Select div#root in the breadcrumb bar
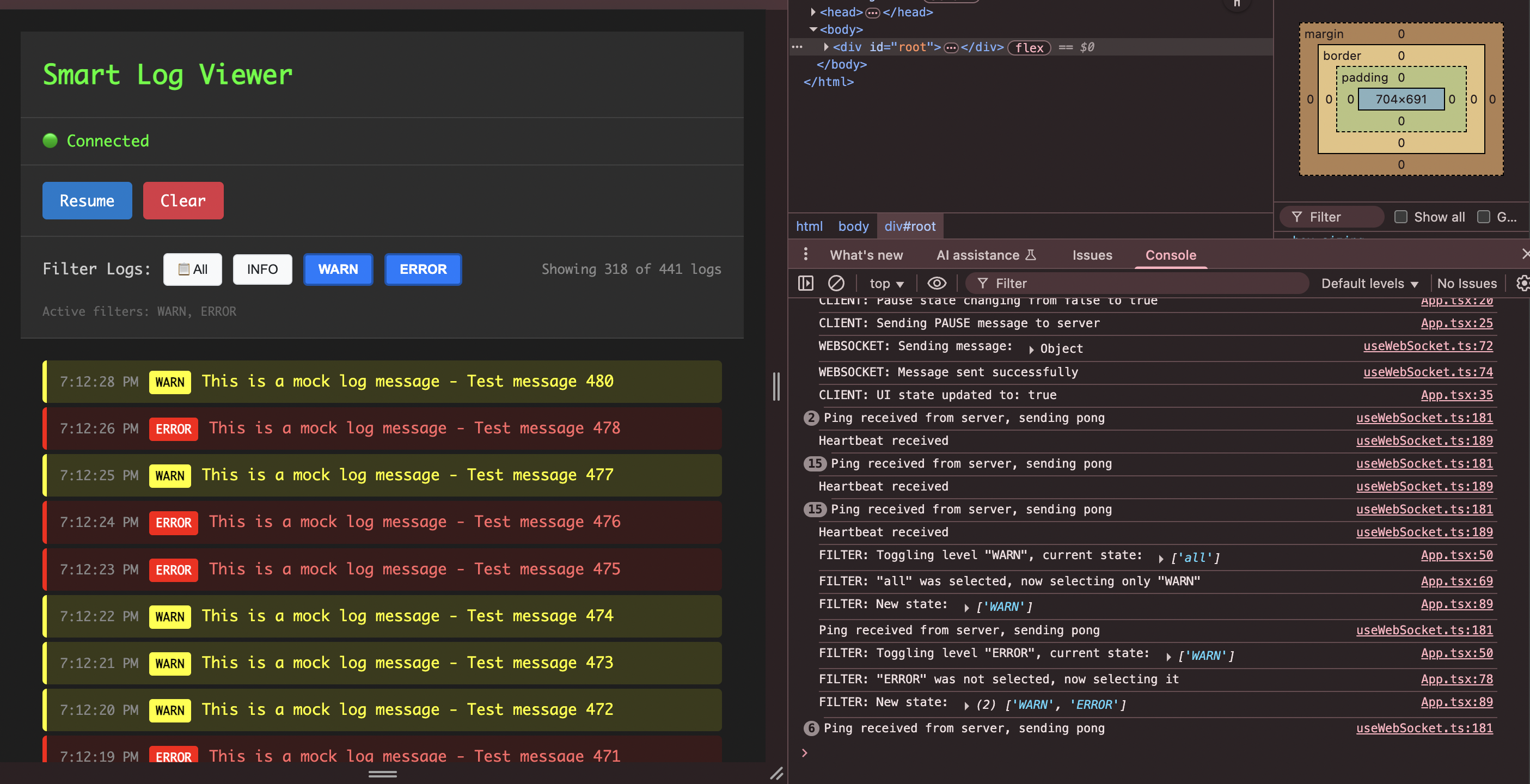The image size is (1530, 784). pos(910,226)
